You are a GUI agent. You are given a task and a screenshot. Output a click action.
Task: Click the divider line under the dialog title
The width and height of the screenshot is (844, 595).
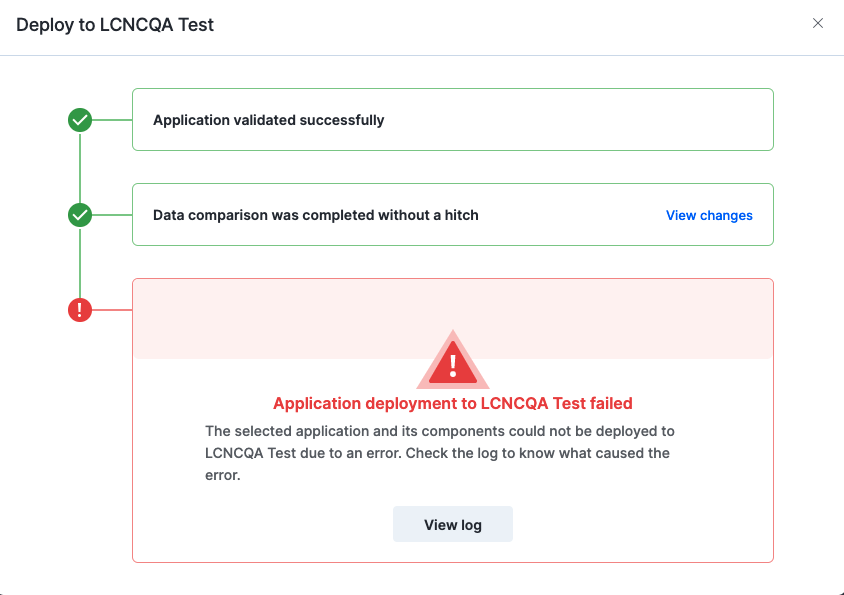click(x=422, y=55)
